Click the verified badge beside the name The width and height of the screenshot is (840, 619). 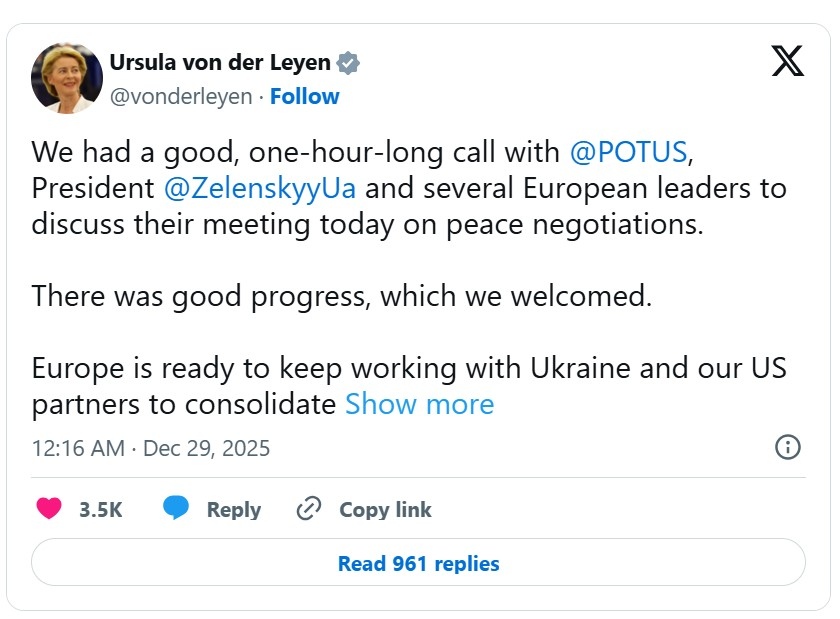[348, 63]
